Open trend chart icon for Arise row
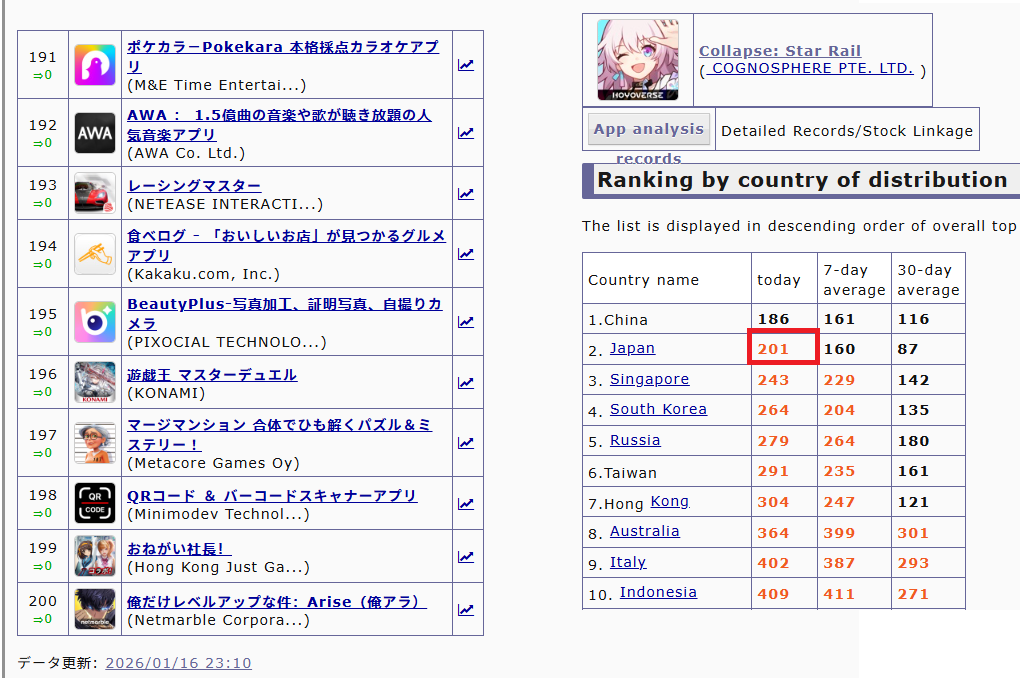The image size is (1021, 678). pyautogui.click(x=466, y=610)
